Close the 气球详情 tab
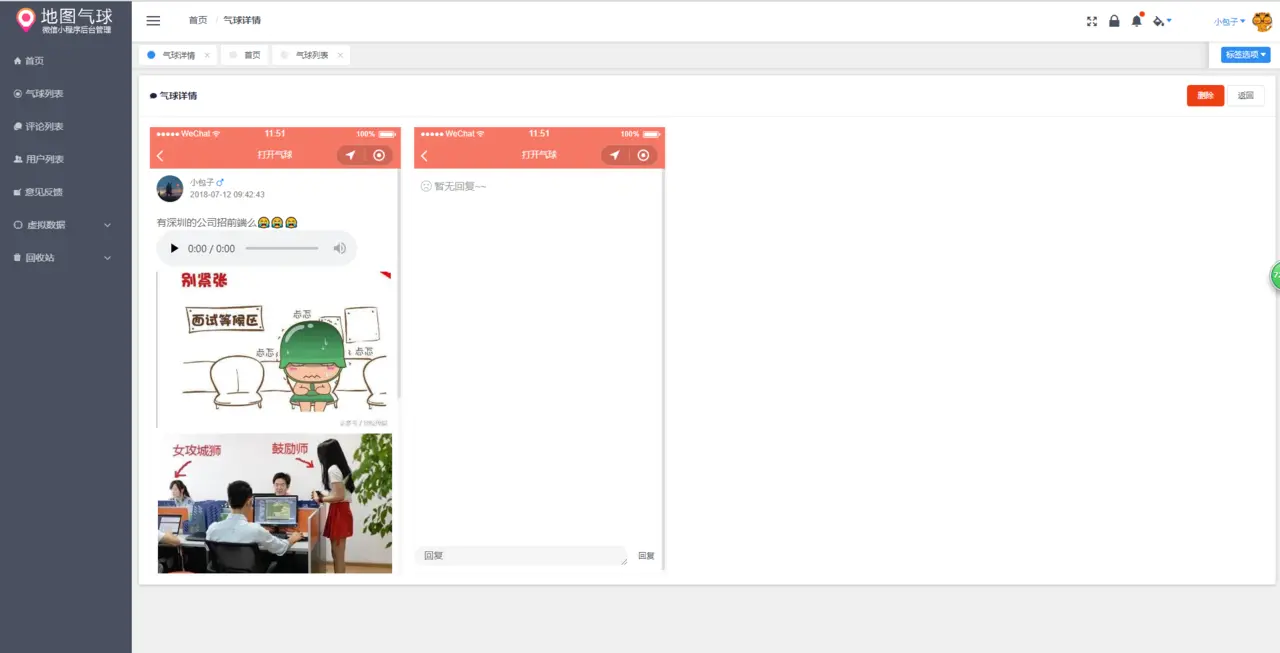 207,56
